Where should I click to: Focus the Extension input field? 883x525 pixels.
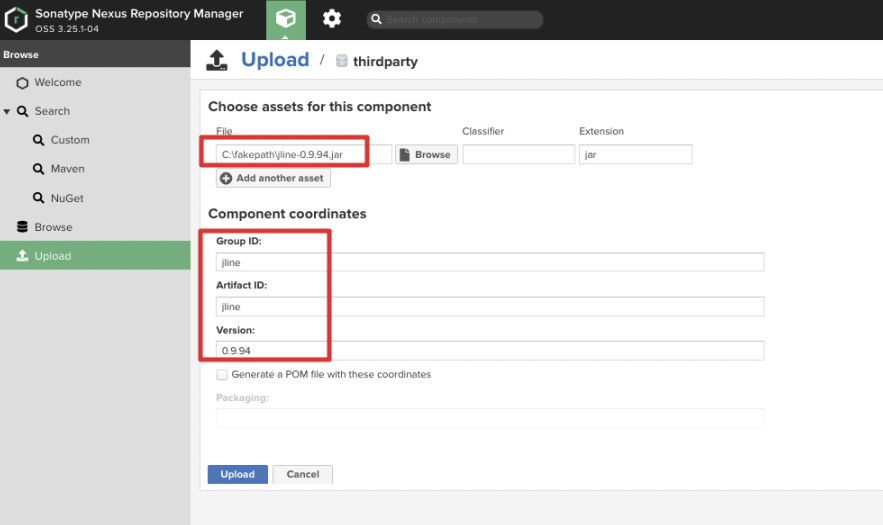coord(635,154)
